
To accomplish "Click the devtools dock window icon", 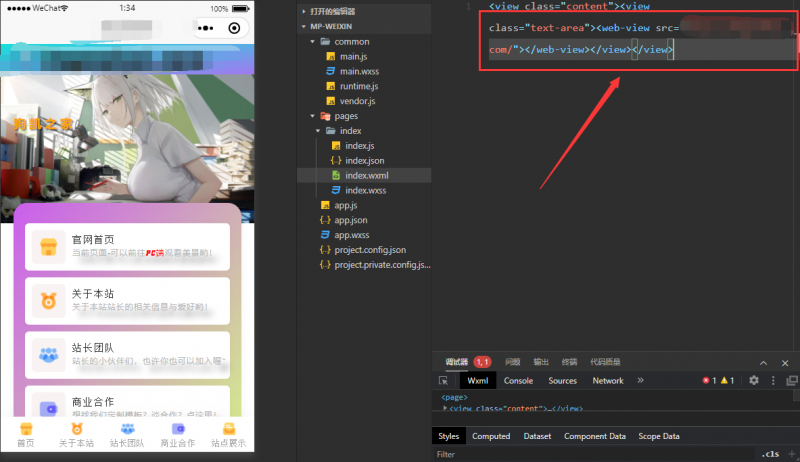I will pyautogui.click(x=792, y=381).
